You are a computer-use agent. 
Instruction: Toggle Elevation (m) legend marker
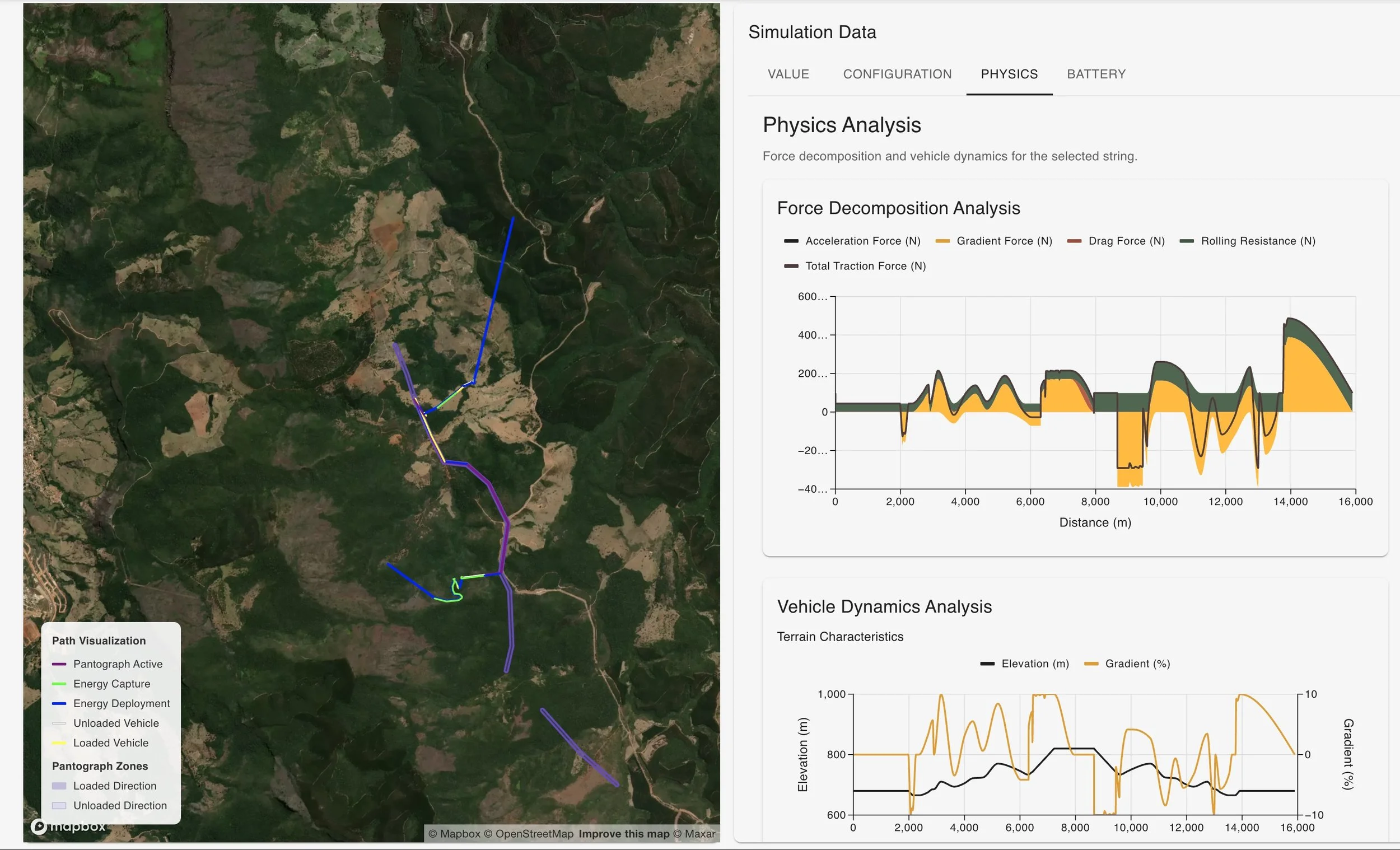(987, 664)
